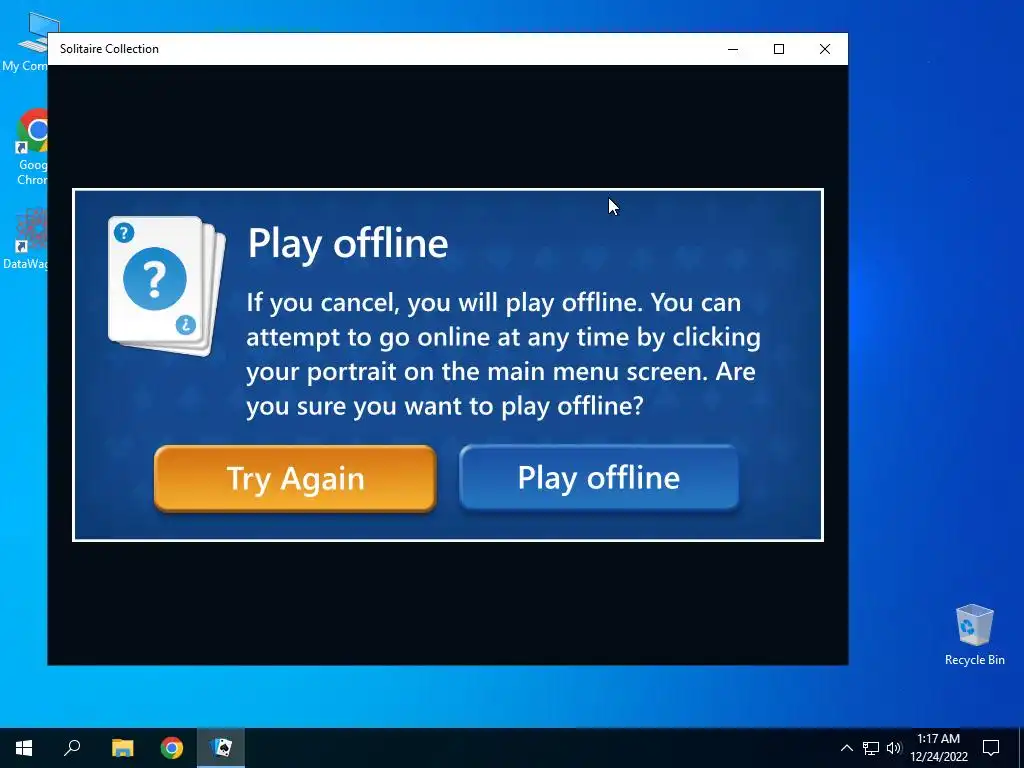The height and width of the screenshot is (768, 1024).
Task: Open the notification center icon
Action: [991, 748]
